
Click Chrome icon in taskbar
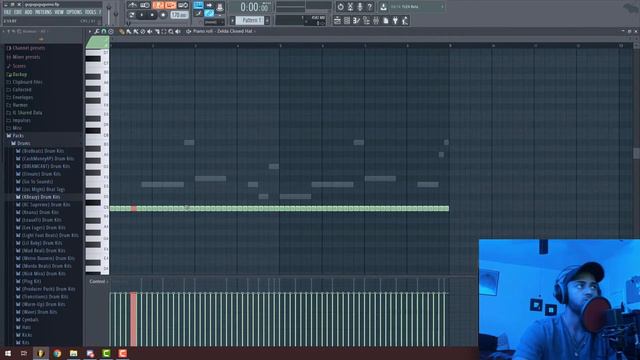click(x=57, y=353)
